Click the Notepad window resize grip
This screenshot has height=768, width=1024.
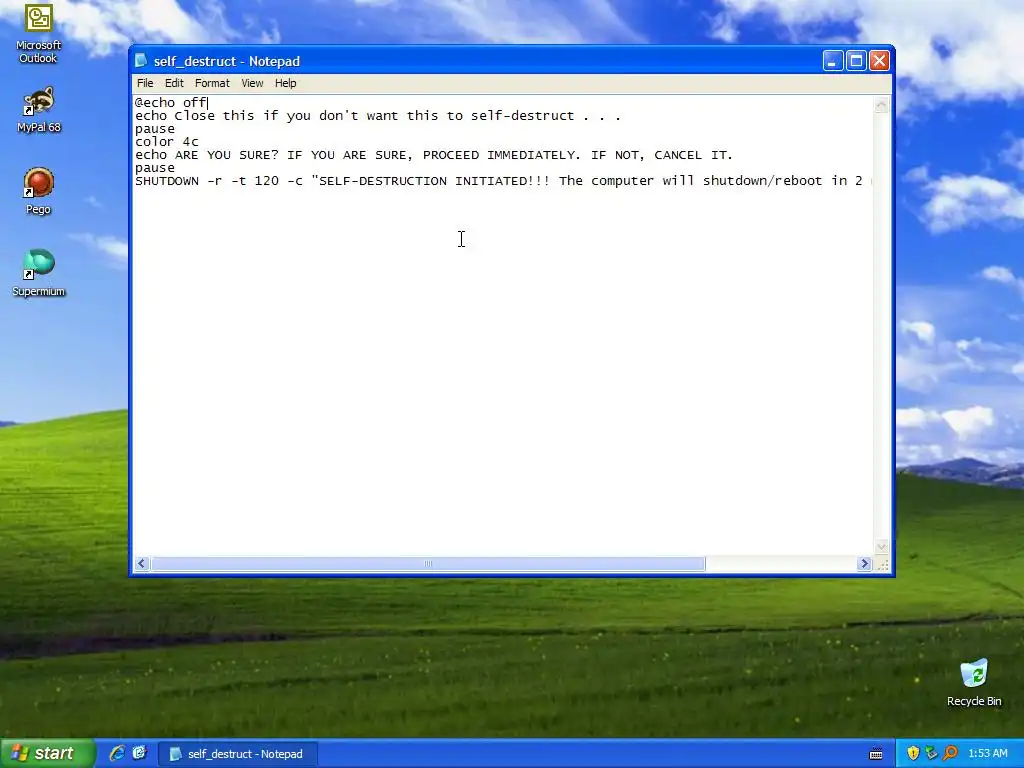click(882, 564)
